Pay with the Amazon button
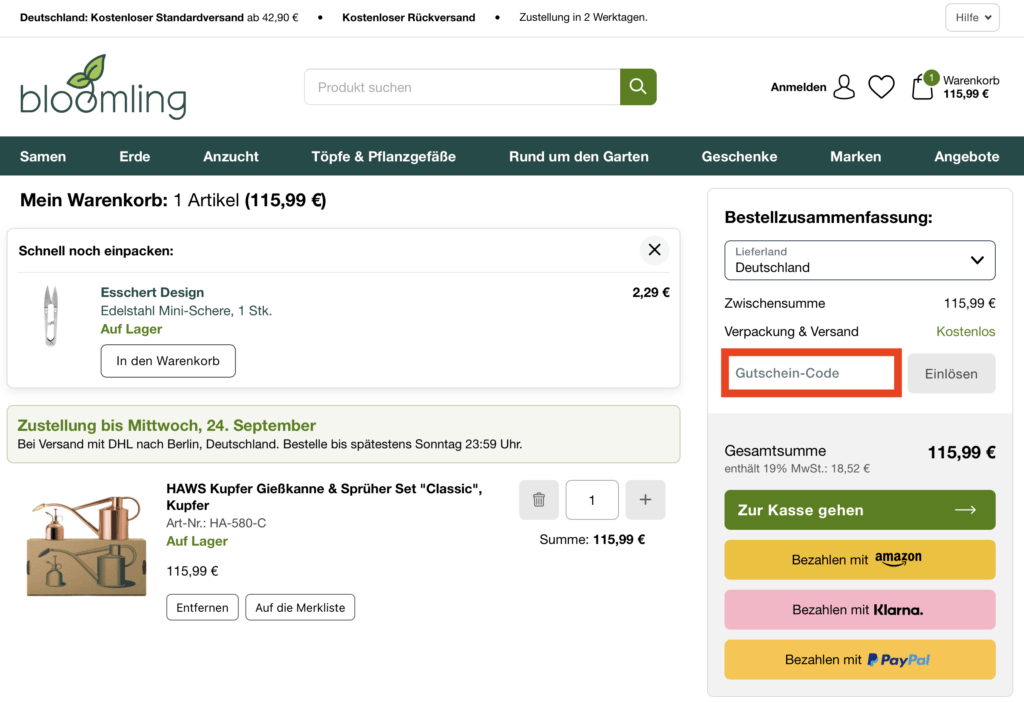Viewport: 1024px width, 702px height. coord(859,560)
